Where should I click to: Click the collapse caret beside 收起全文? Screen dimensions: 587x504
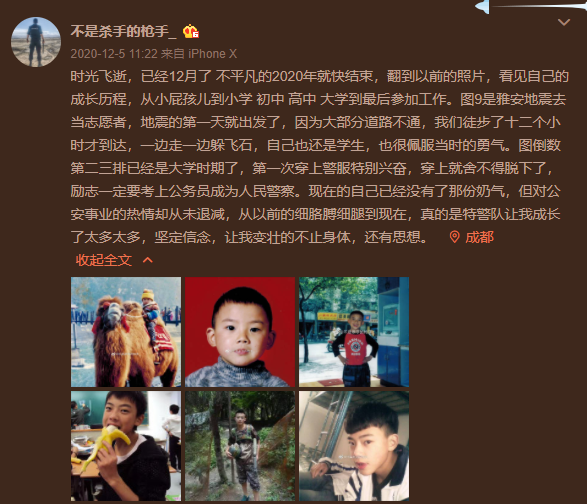[148, 260]
